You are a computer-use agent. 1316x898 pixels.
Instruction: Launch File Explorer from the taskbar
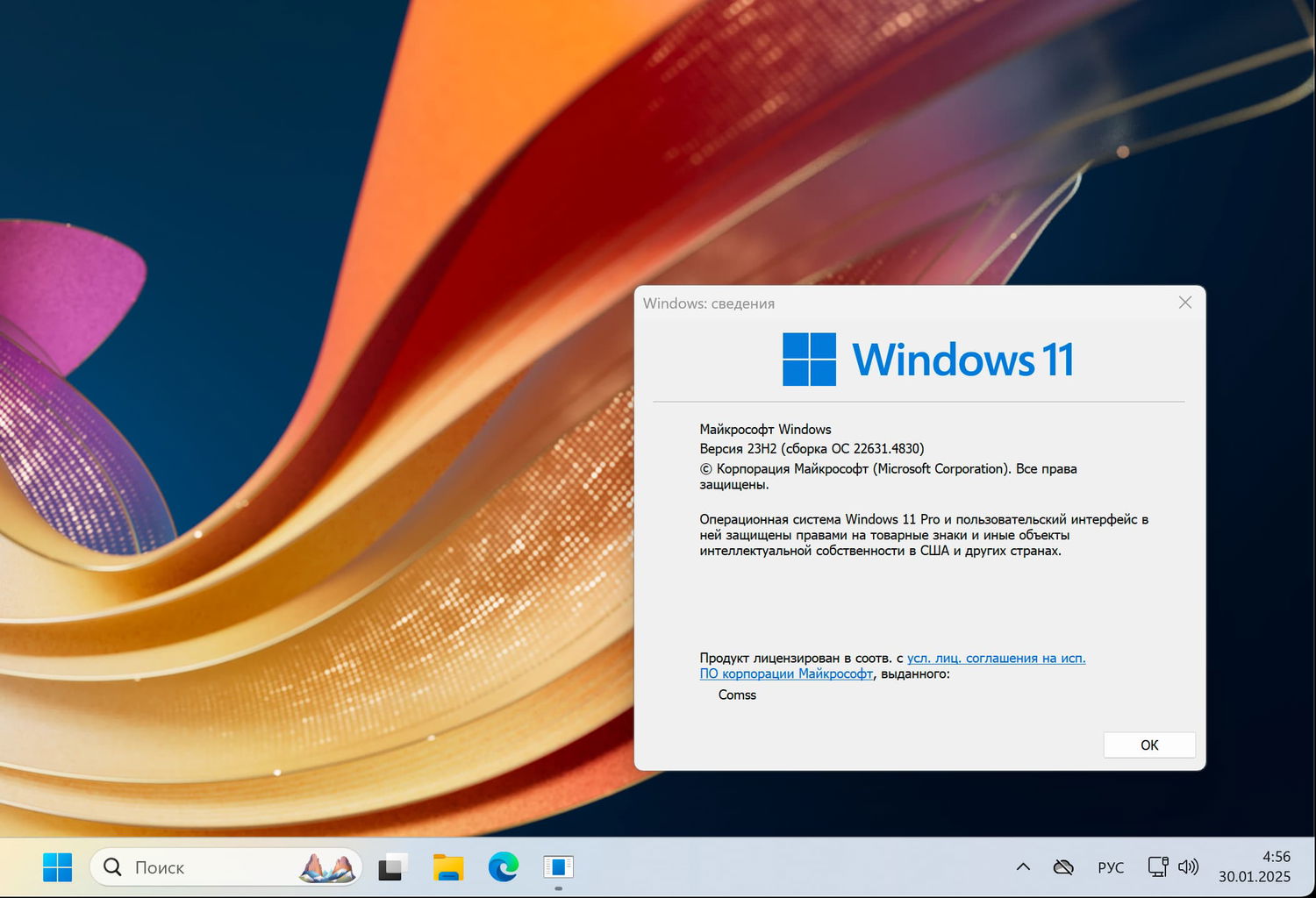pyautogui.click(x=447, y=866)
